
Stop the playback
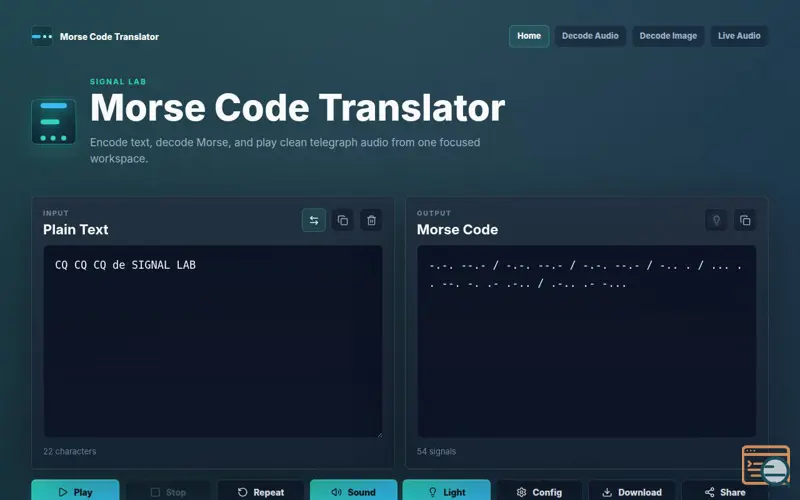(168, 491)
